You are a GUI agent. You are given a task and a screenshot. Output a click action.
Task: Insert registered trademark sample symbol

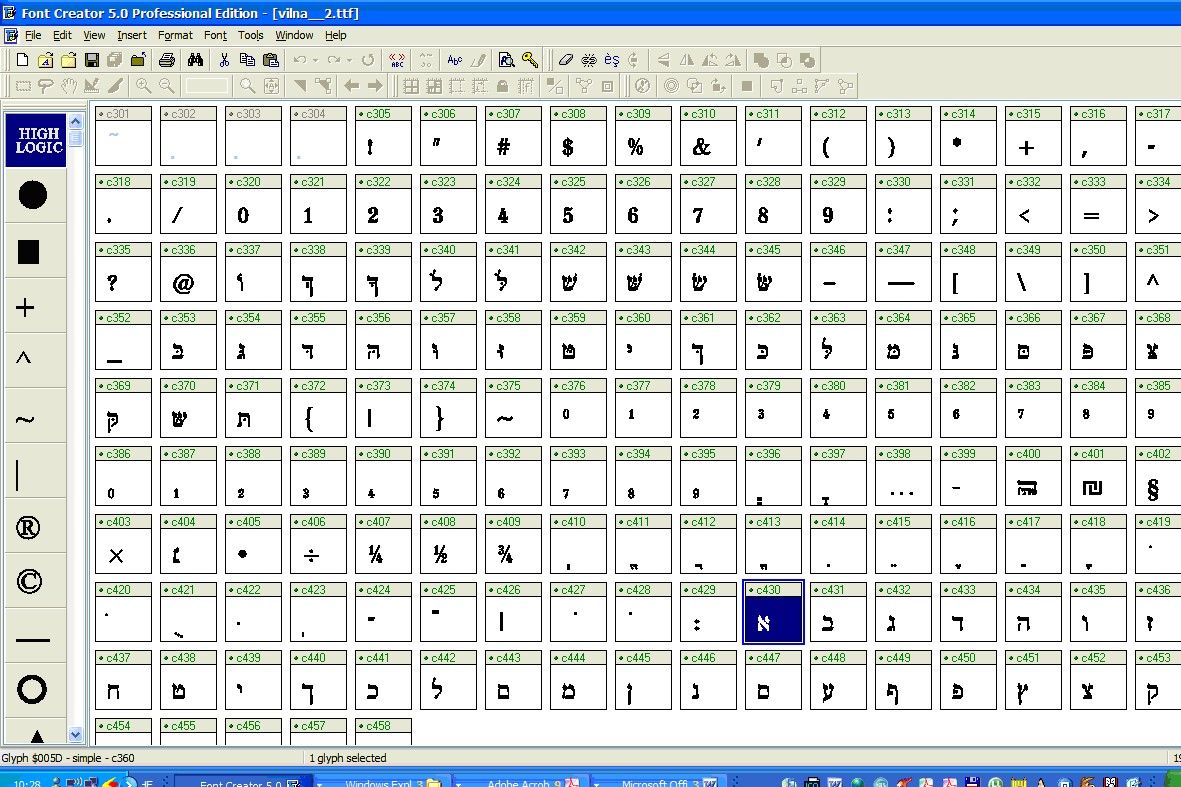click(28, 527)
